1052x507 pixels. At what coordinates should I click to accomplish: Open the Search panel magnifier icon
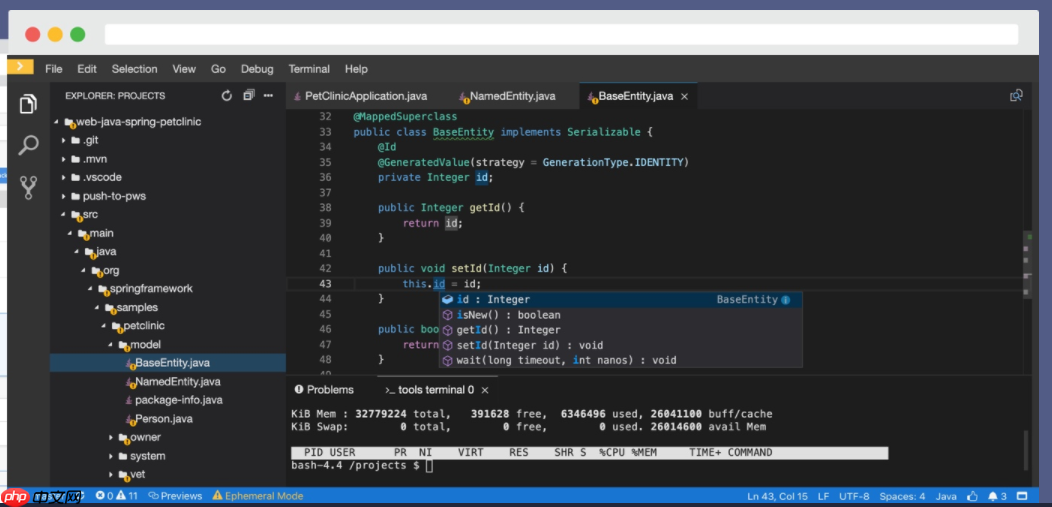(x=28, y=145)
